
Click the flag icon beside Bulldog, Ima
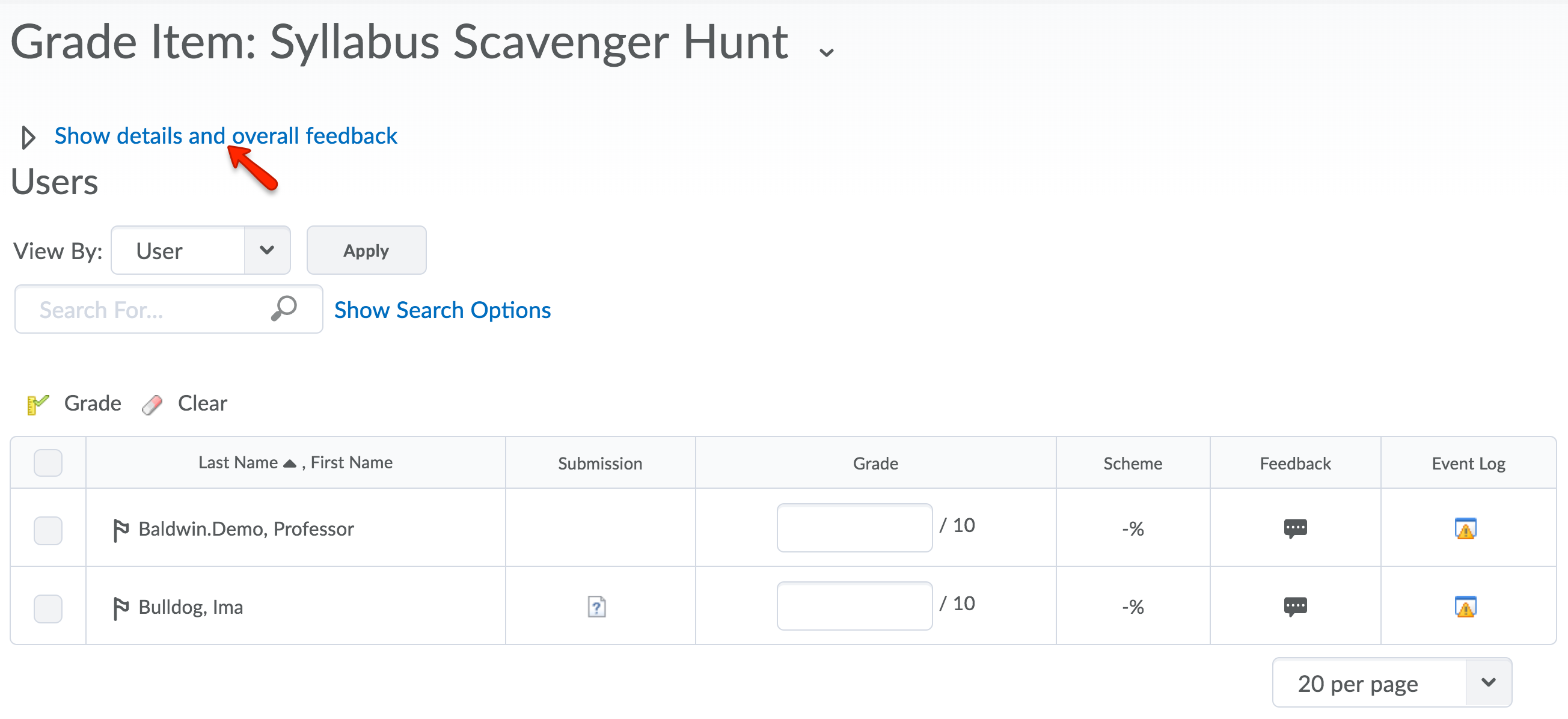pyautogui.click(x=120, y=608)
